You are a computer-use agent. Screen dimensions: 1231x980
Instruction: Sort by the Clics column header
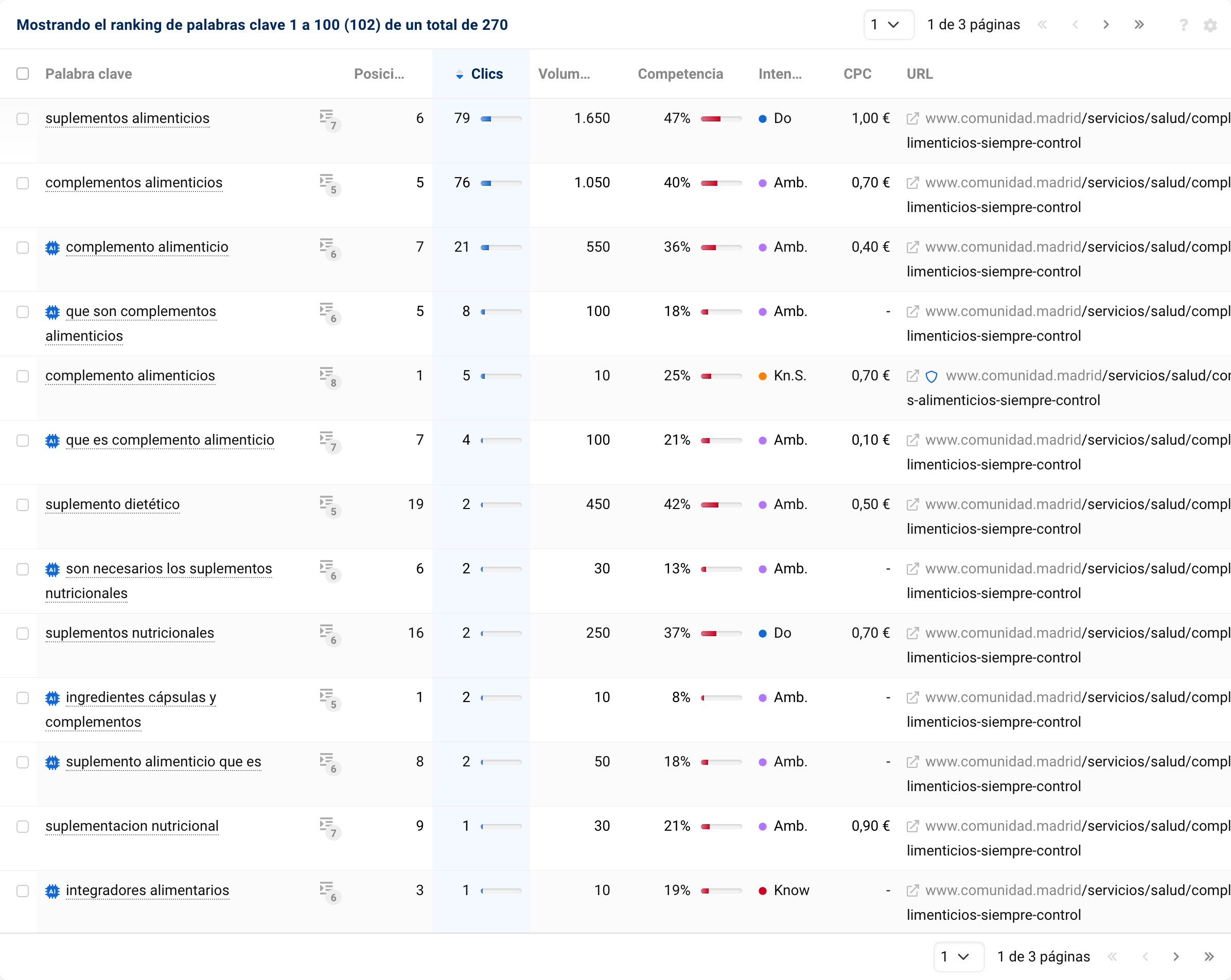(486, 74)
